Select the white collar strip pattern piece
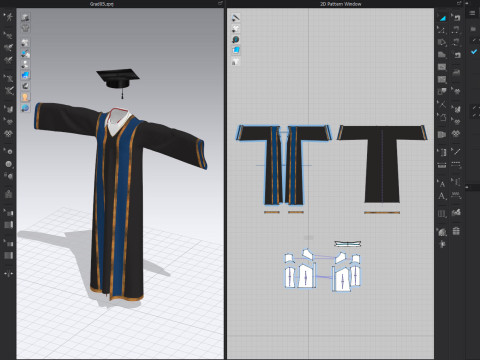Image resolution: width=480 pixels, height=360 pixels. (x=348, y=244)
